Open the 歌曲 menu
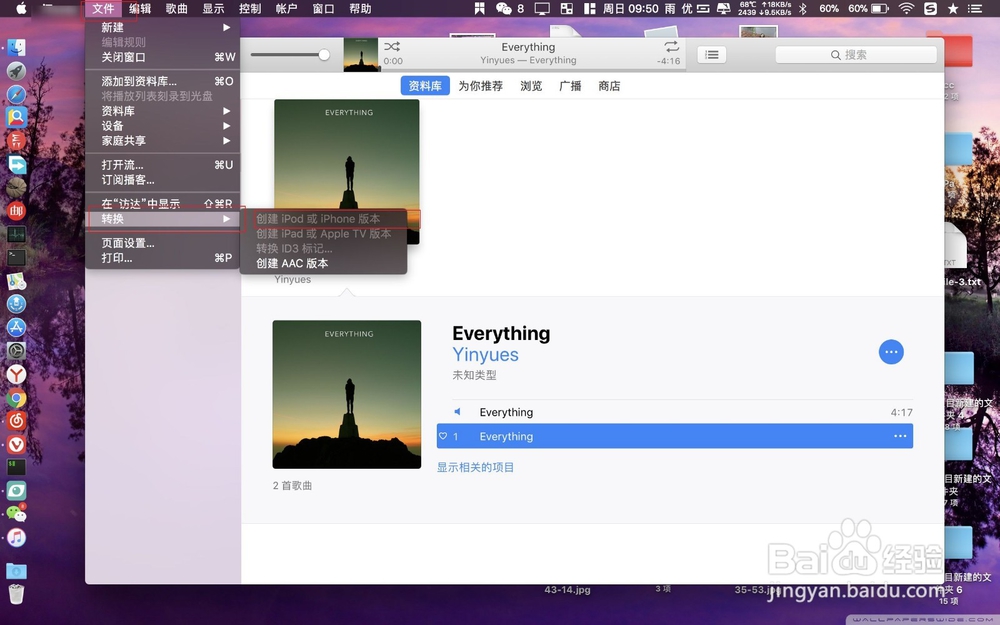The width and height of the screenshot is (1000, 625). click(x=177, y=8)
